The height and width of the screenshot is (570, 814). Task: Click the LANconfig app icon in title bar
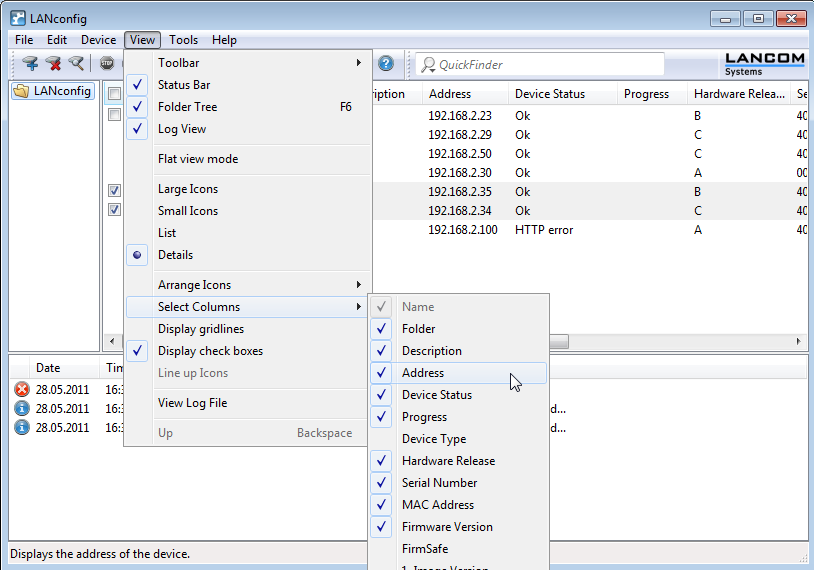17,19
